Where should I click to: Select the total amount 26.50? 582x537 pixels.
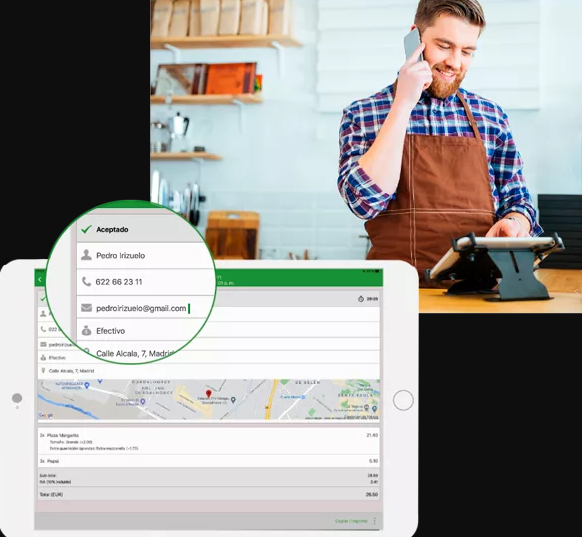click(372, 495)
